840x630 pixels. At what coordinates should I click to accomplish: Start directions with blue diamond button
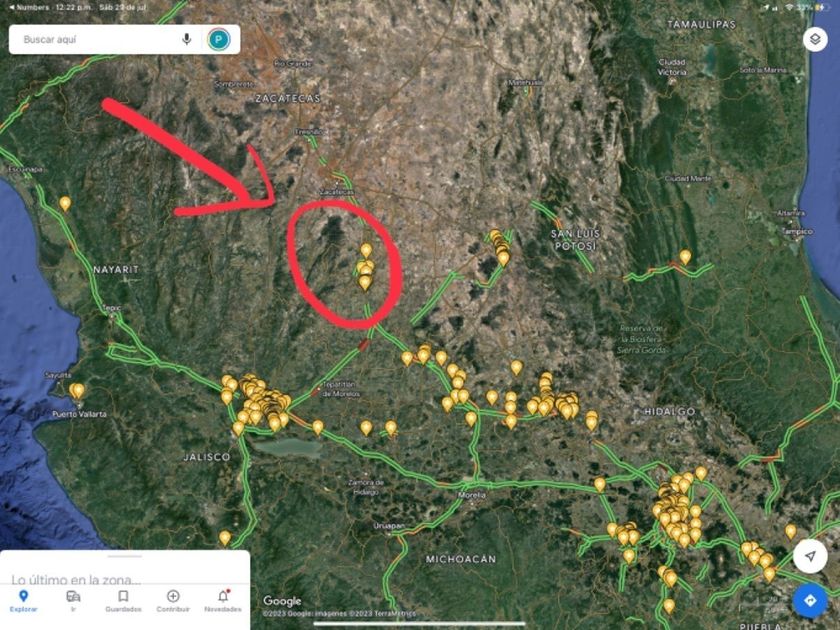(810, 601)
